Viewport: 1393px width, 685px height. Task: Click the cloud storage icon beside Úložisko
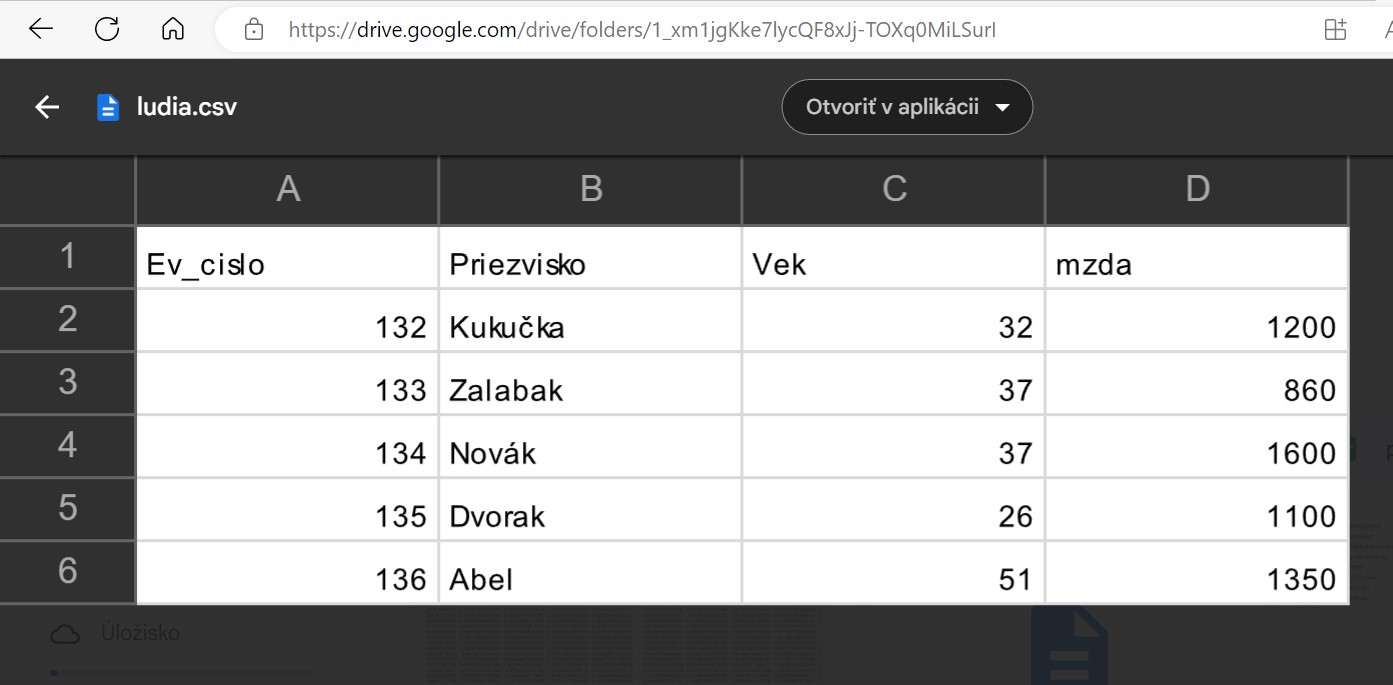65,633
